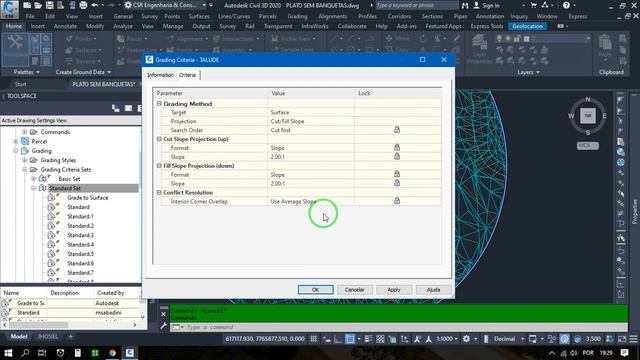Select Grading Criteria Sets folder
640x360 pixels.
(x=65, y=169)
